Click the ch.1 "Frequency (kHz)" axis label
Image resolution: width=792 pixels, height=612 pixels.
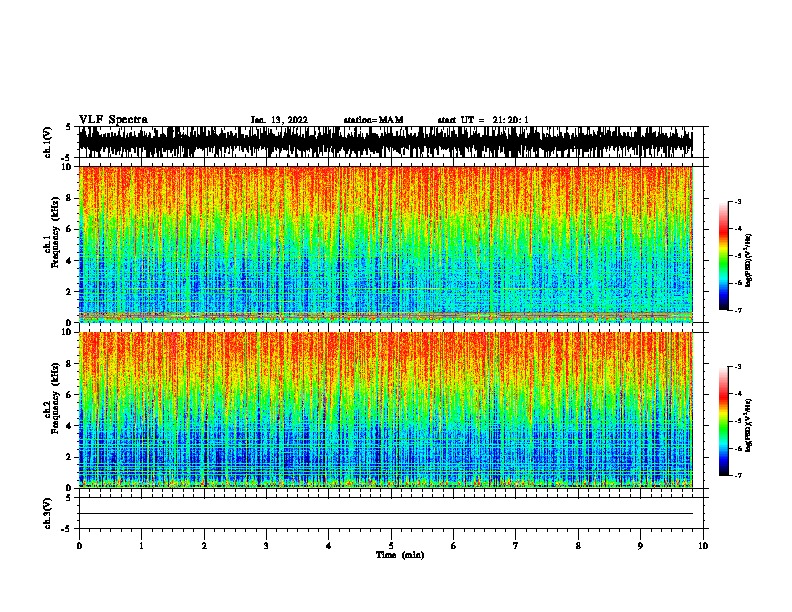pyautogui.click(x=55, y=233)
